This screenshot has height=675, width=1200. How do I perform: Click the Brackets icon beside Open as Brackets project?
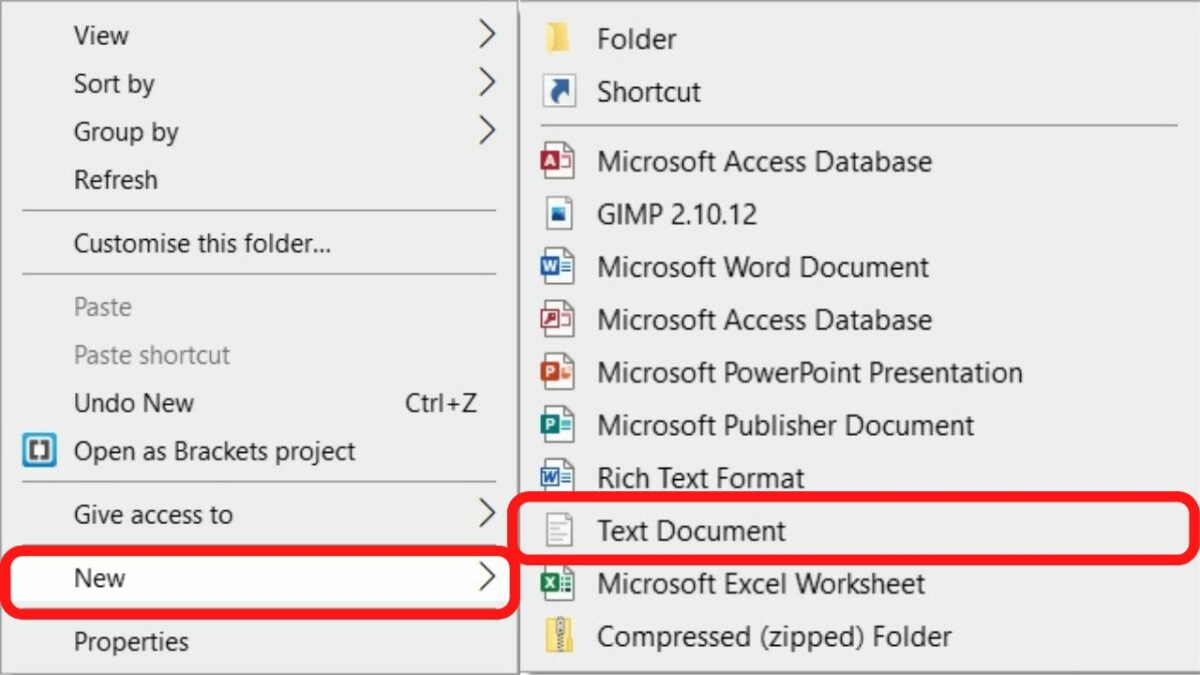[39, 451]
